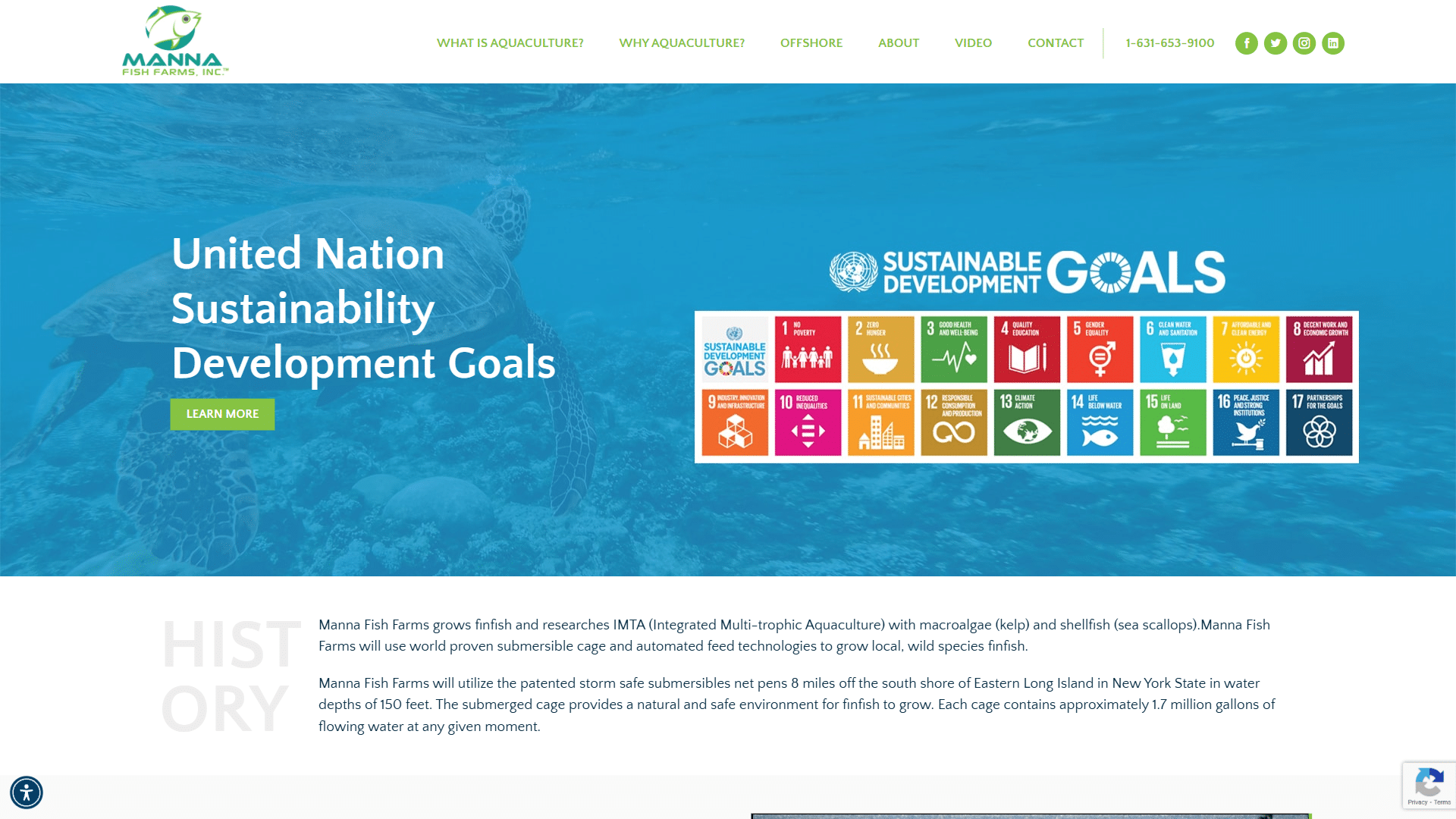
Task: Click the reCAPTCHA badge icon
Action: 1429,781
